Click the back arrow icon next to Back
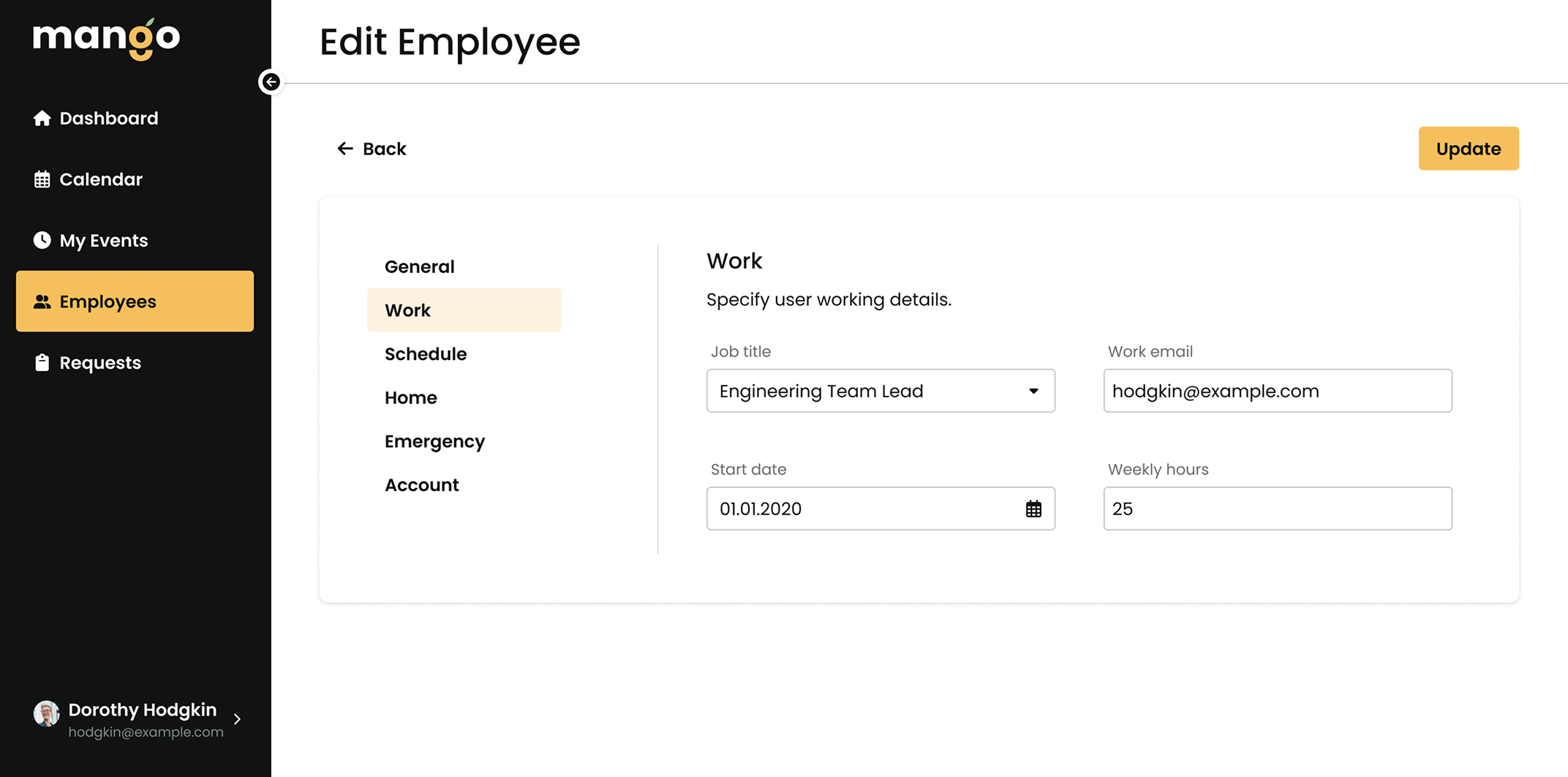 tap(345, 149)
